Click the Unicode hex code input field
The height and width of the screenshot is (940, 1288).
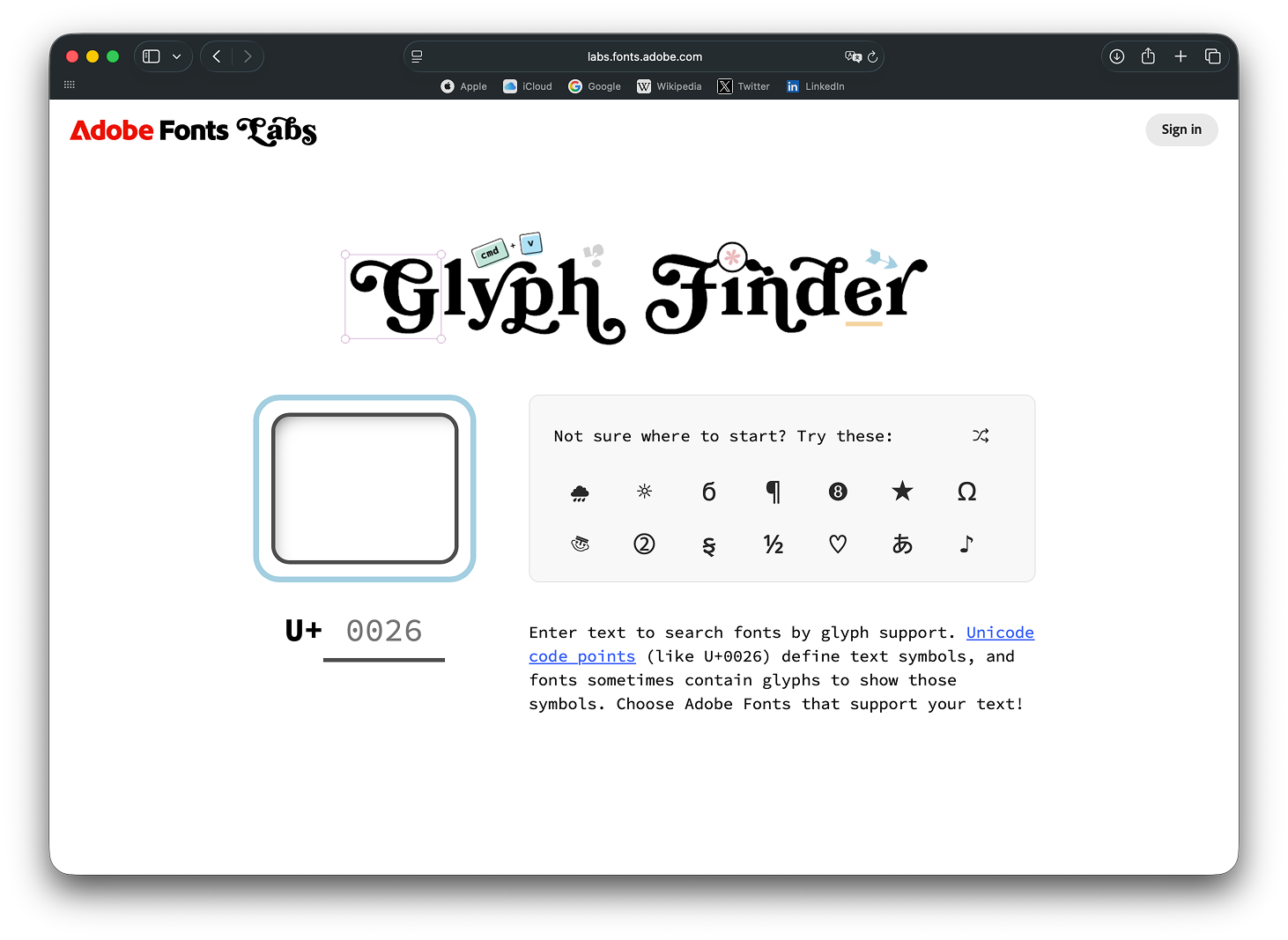[x=384, y=633]
